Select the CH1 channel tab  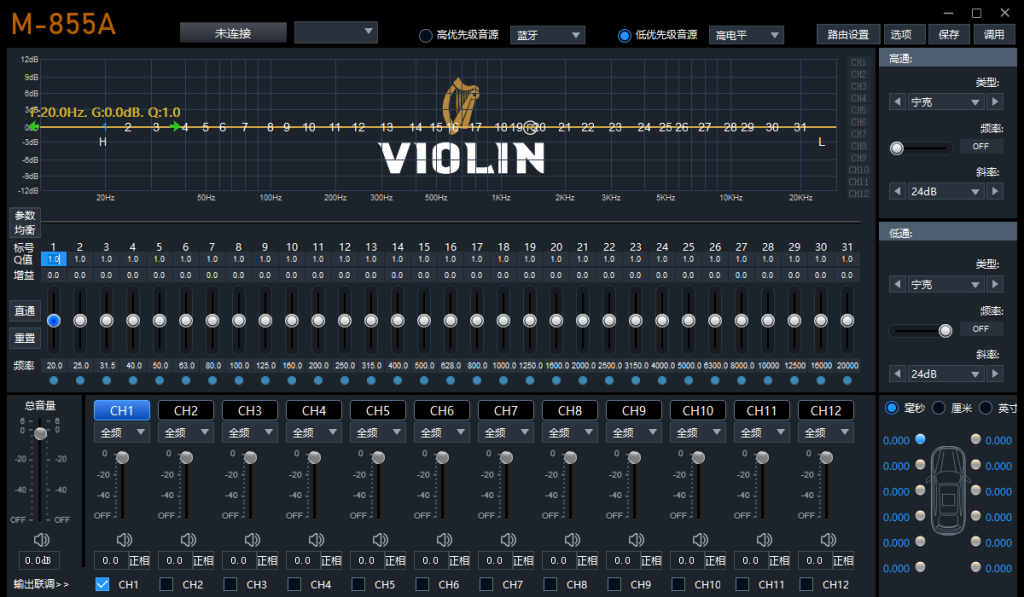pyautogui.click(x=122, y=410)
